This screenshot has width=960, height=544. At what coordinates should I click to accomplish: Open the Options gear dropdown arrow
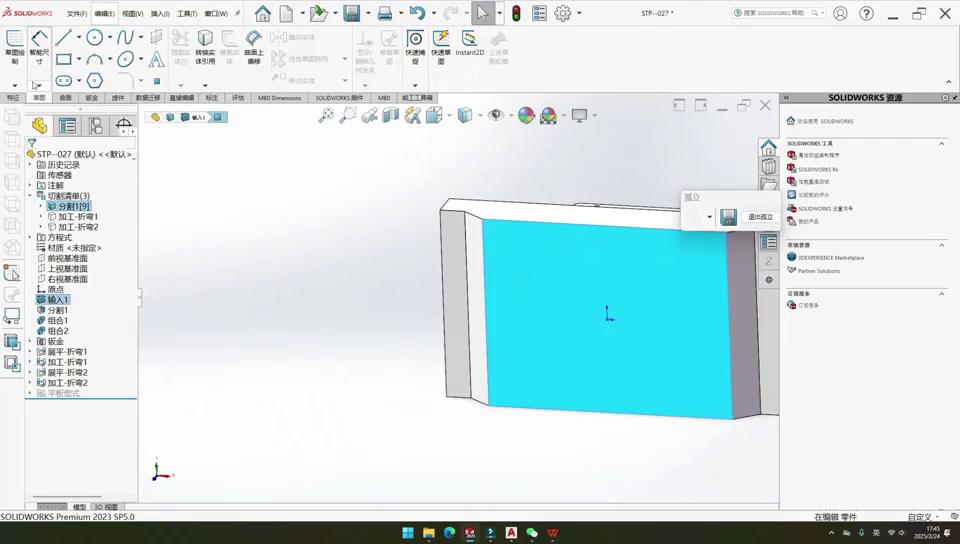tap(579, 14)
